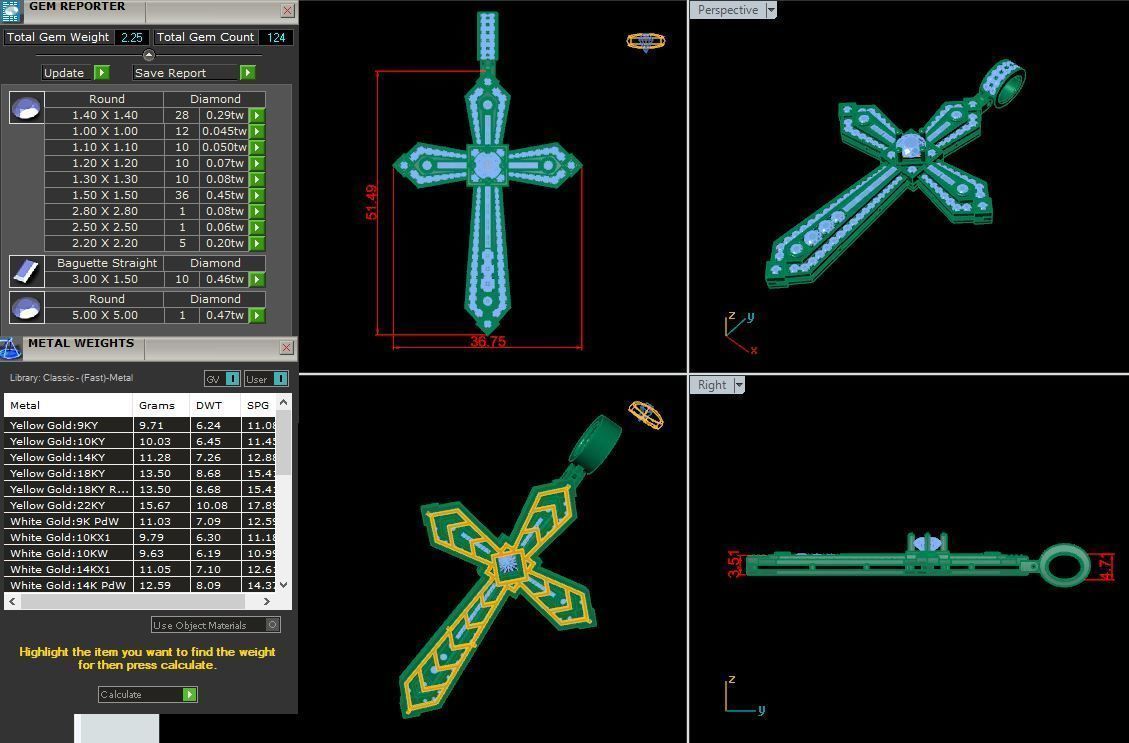The width and height of the screenshot is (1129, 743).
Task: Select the Yellow Gold:9KY row
Action: [x=140, y=425]
